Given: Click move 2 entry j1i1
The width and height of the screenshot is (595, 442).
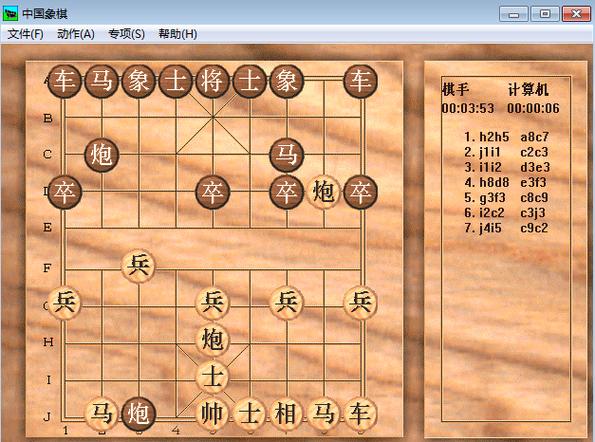Looking at the screenshot, I should pyautogui.click(x=490, y=152).
